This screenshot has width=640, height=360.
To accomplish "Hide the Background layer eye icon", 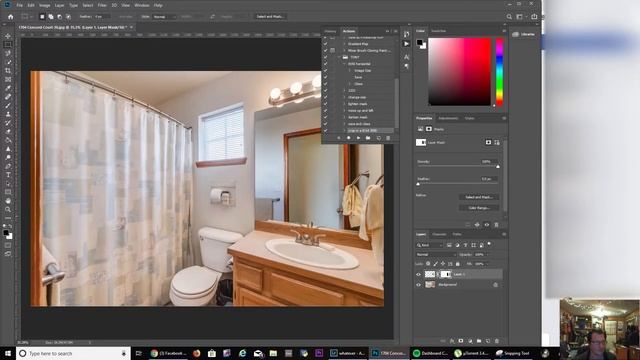I will [x=418, y=285].
